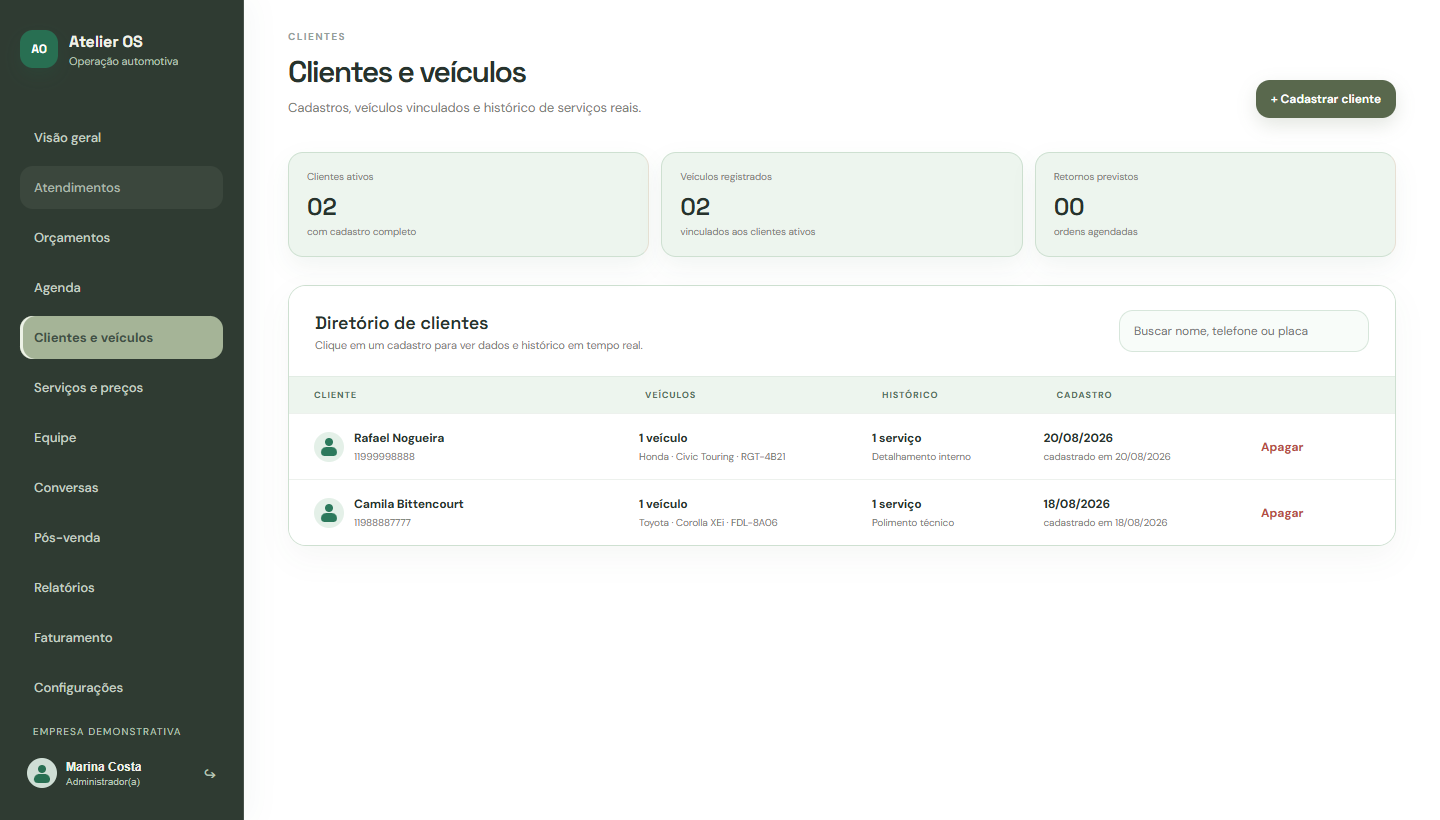
Task: Click Camila Bittencourt's avatar icon
Action: point(329,513)
